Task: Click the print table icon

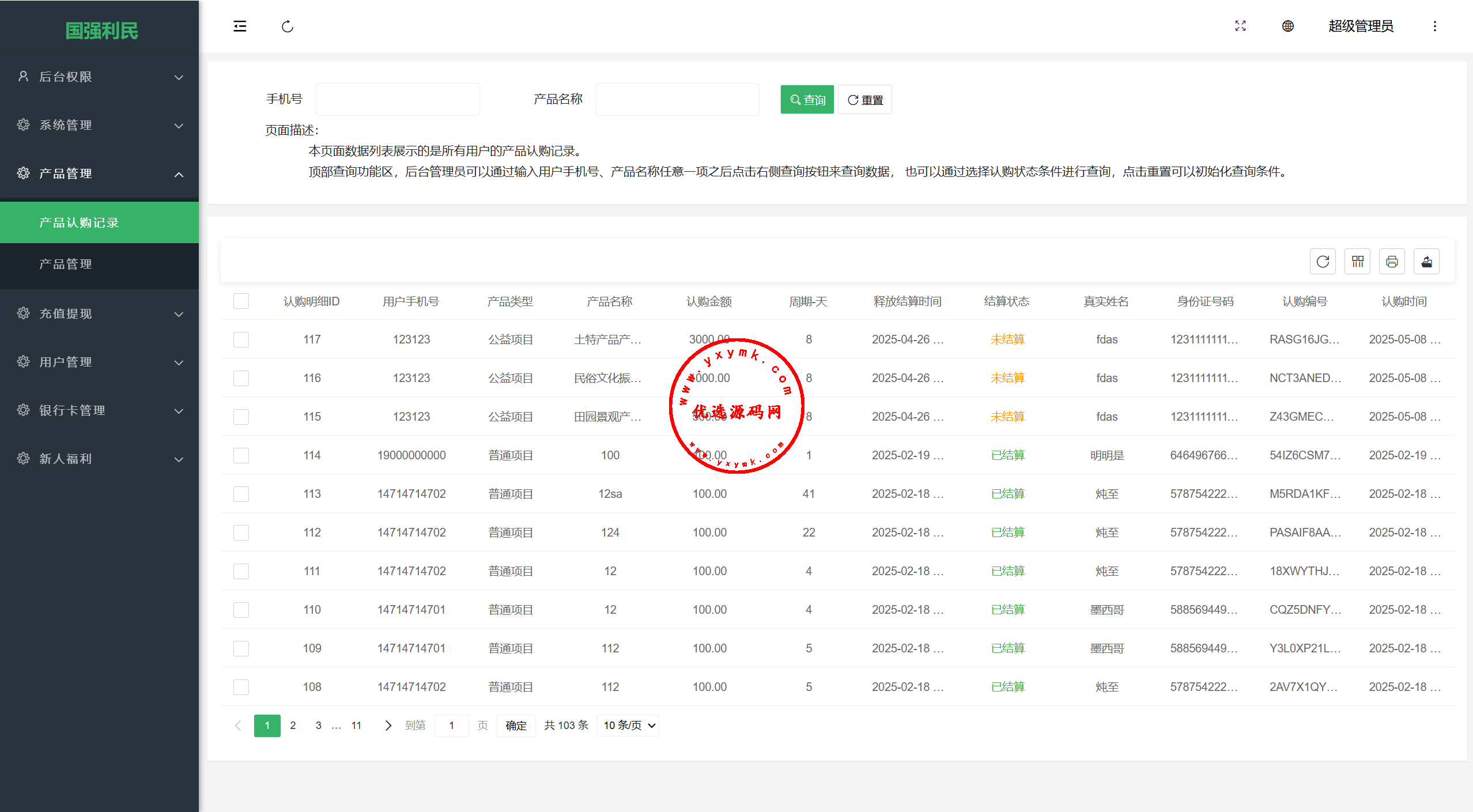Action: (x=1392, y=262)
